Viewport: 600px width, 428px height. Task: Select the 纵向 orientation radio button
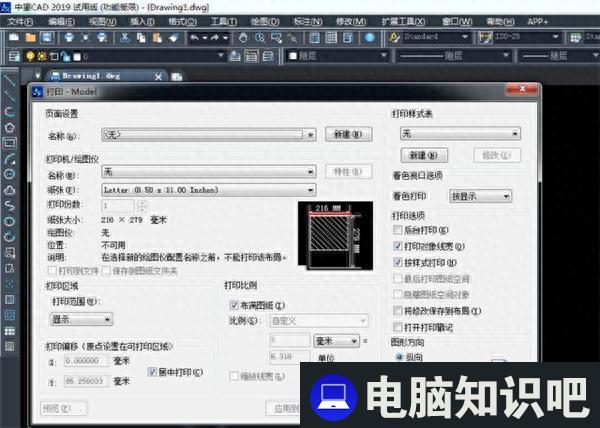(399, 357)
